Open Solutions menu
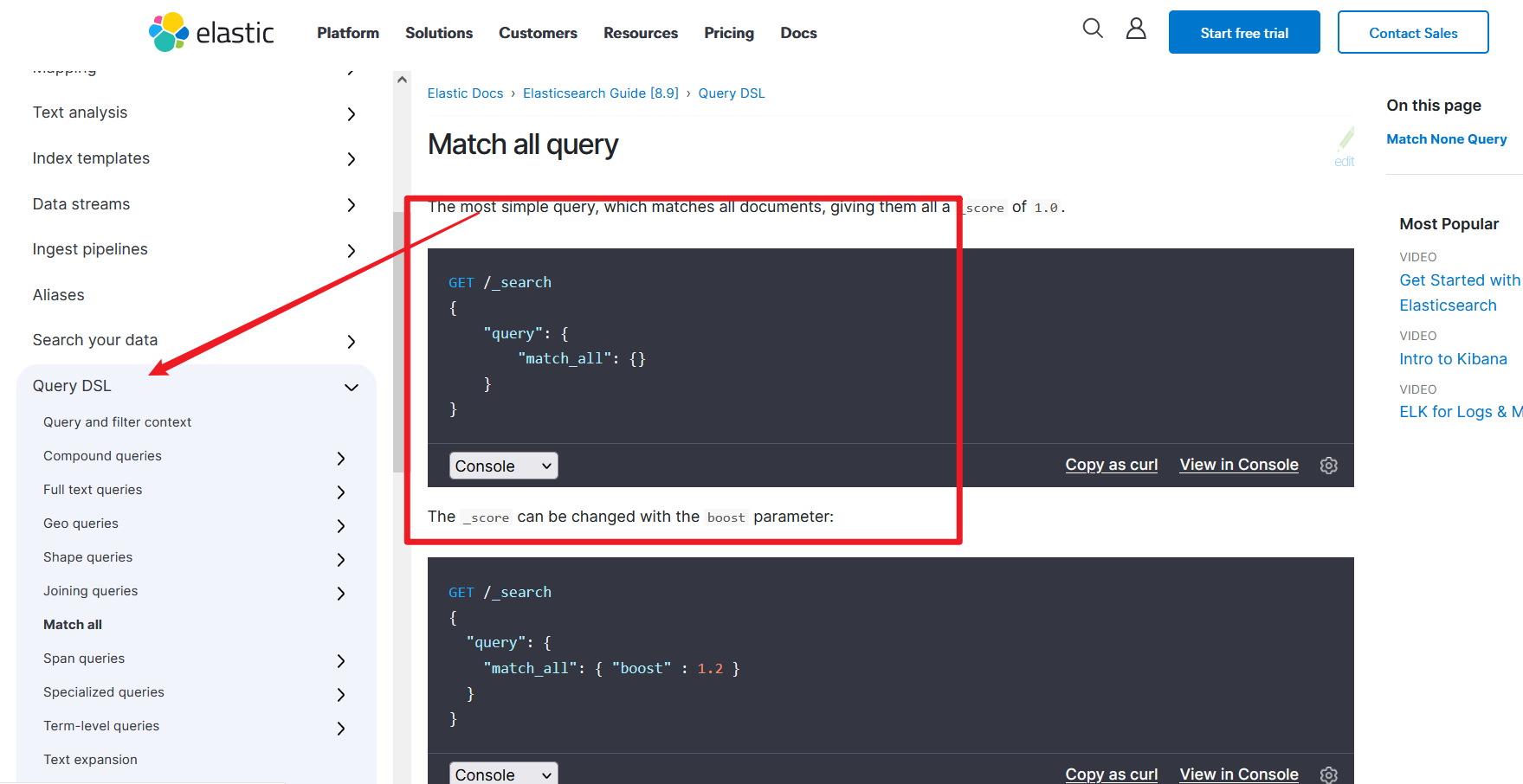The image size is (1523, 784). click(x=439, y=33)
